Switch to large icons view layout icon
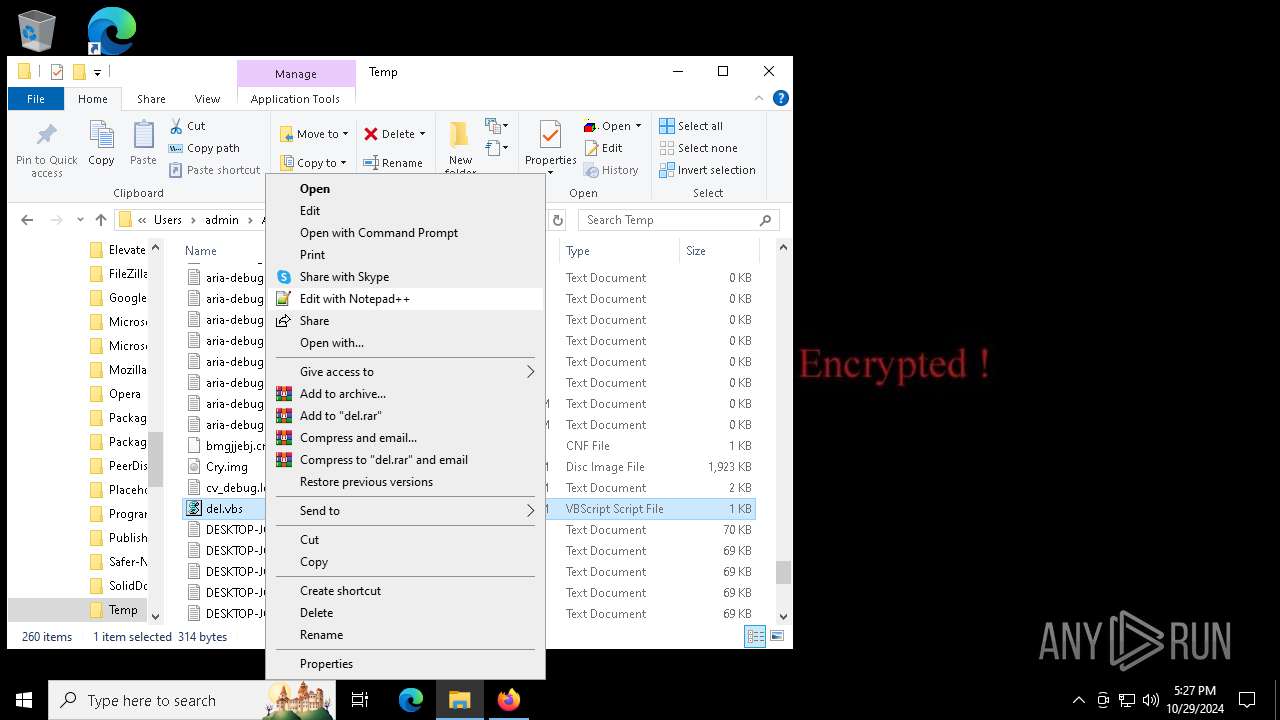Screen dimensions: 1280x720 pyautogui.click(x=777, y=636)
